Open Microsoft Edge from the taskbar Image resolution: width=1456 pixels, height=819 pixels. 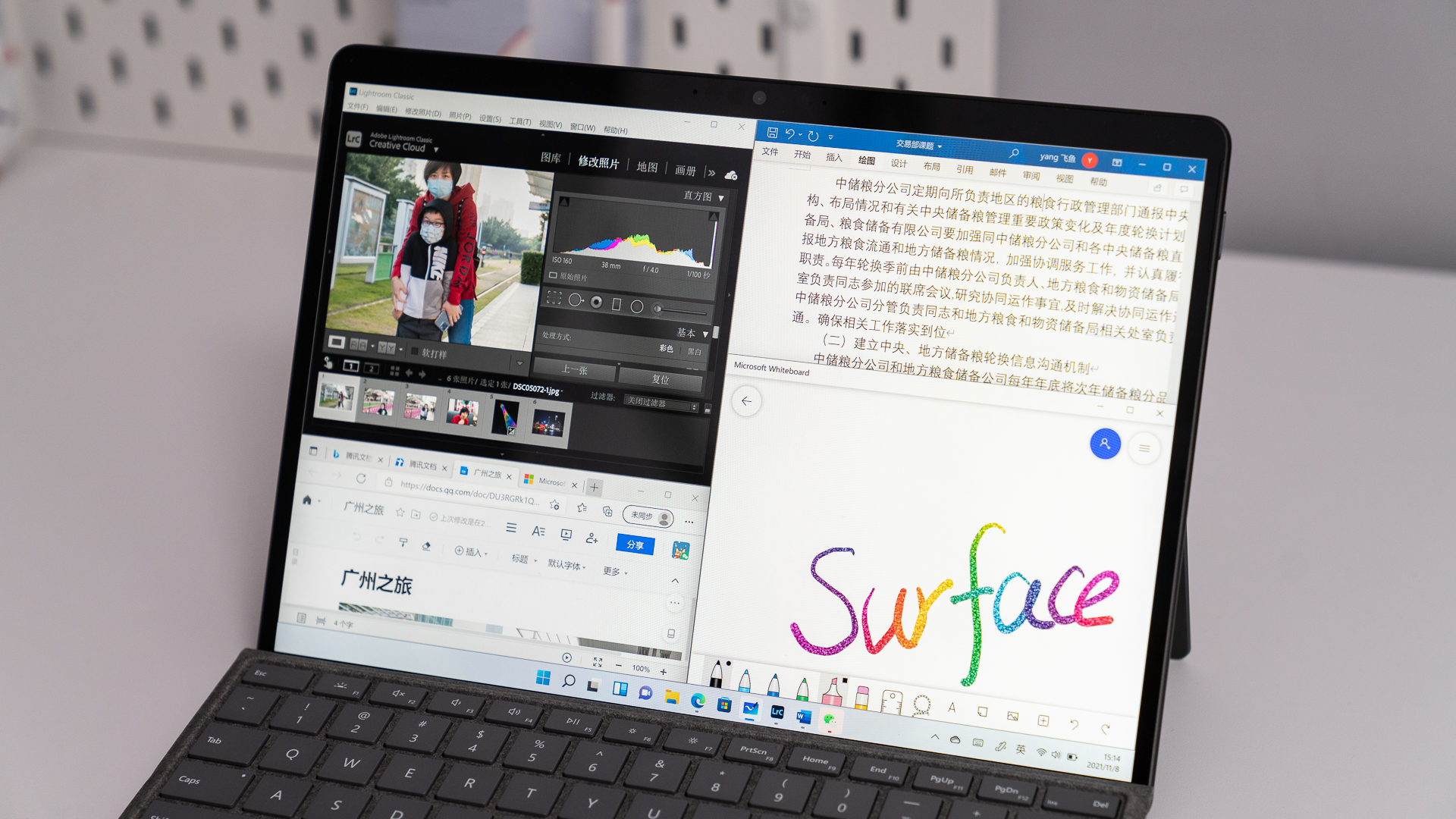[698, 701]
